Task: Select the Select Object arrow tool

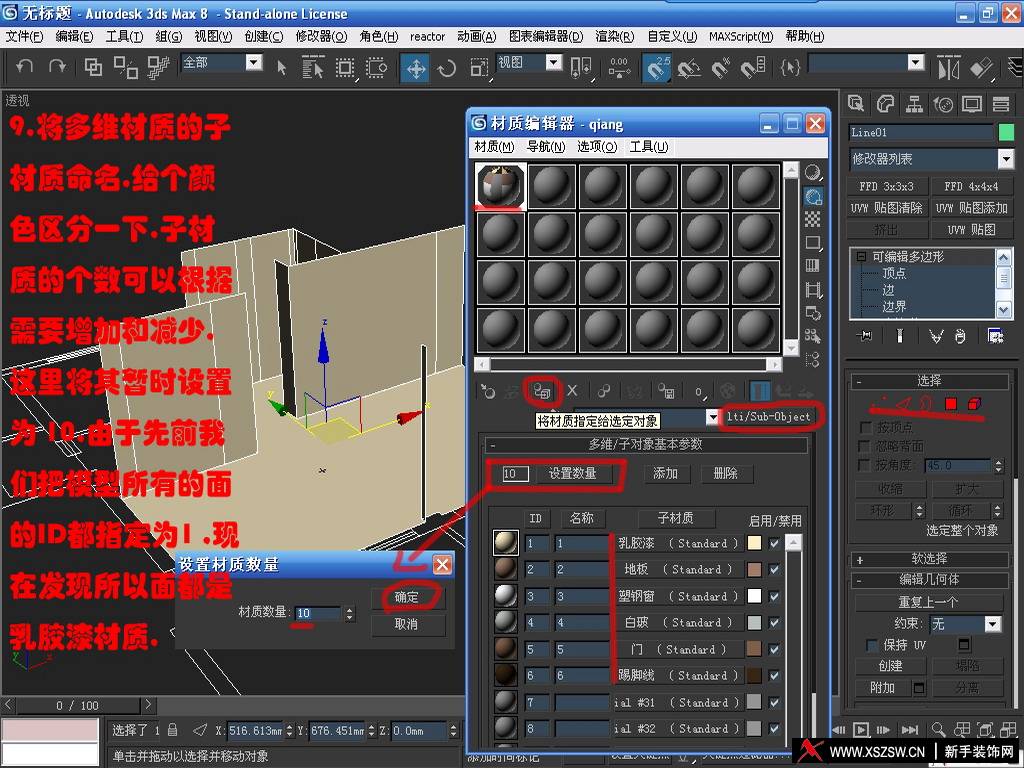Action: click(x=281, y=67)
